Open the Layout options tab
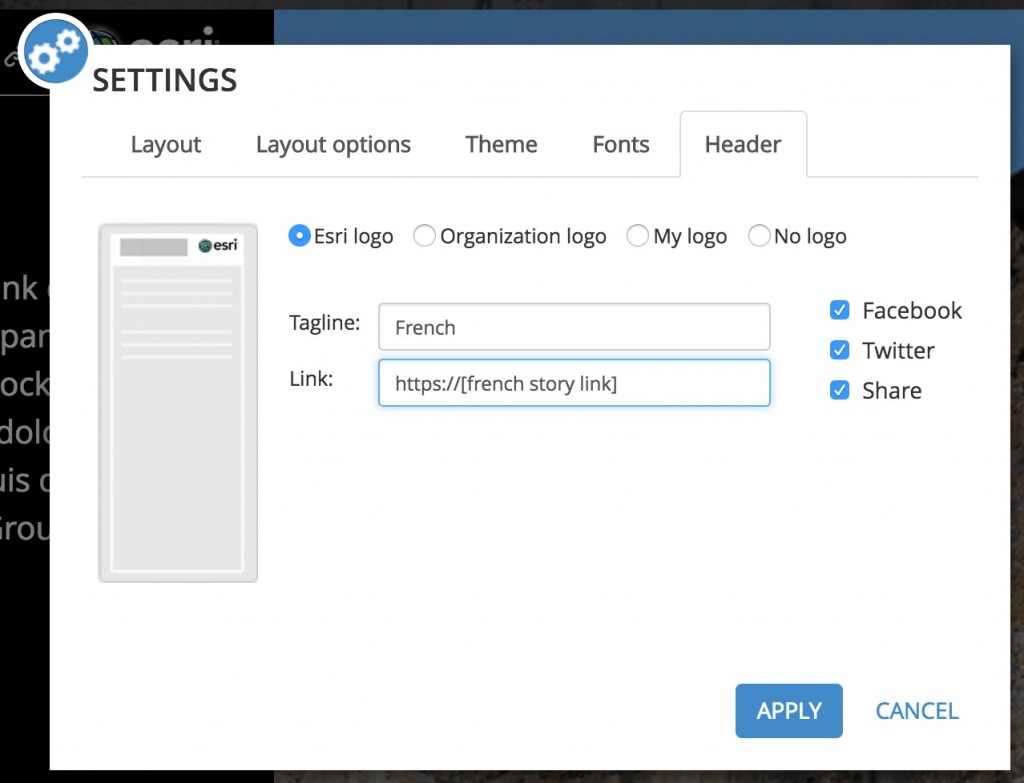Image resolution: width=1024 pixels, height=783 pixels. pos(333,145)
